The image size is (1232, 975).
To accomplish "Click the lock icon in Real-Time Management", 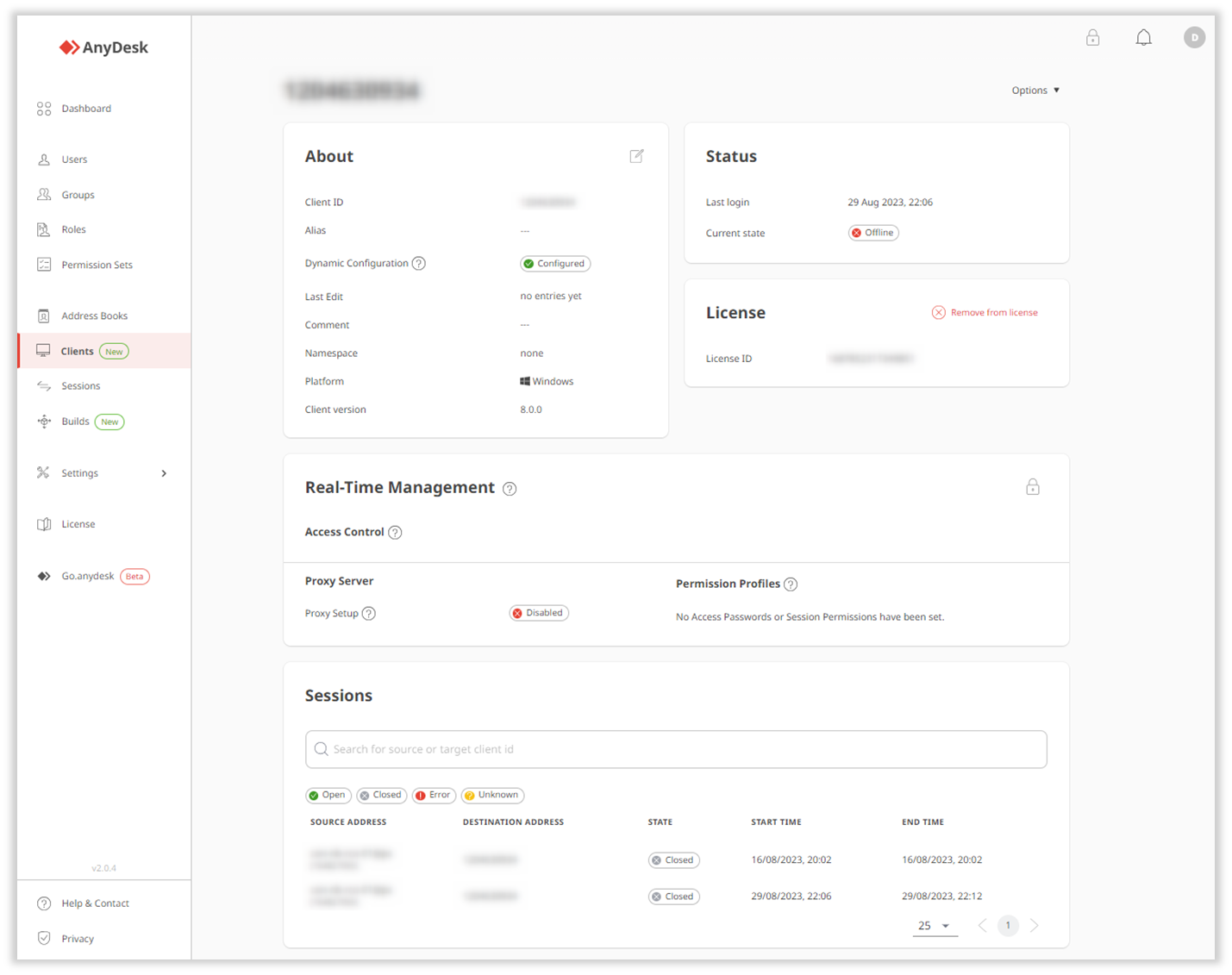I will pyautogui.click(x=1033, y=486).
